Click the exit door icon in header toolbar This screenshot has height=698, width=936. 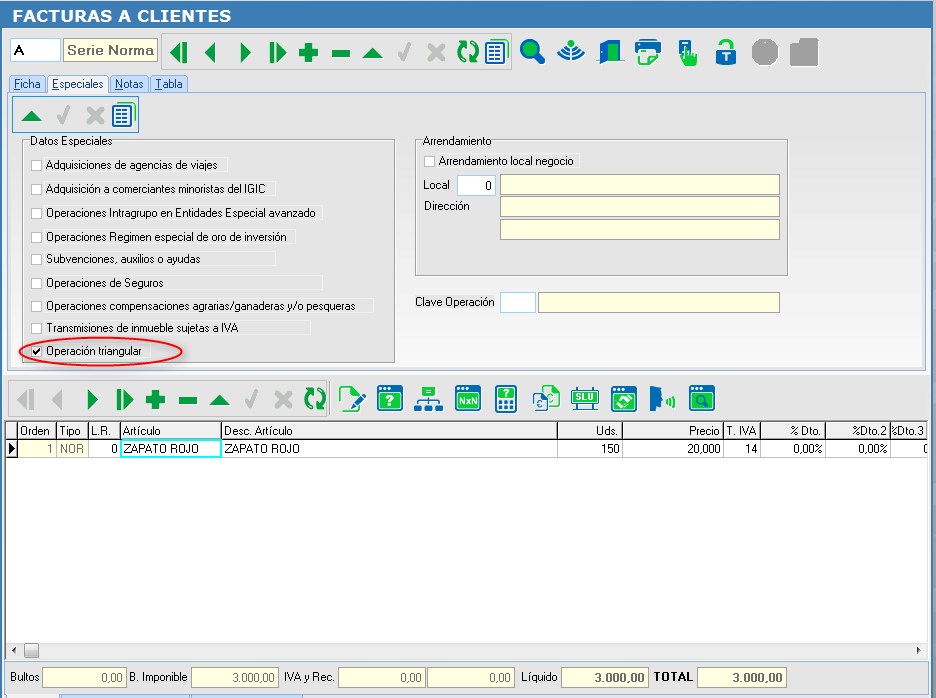click(x=609, y=52)
